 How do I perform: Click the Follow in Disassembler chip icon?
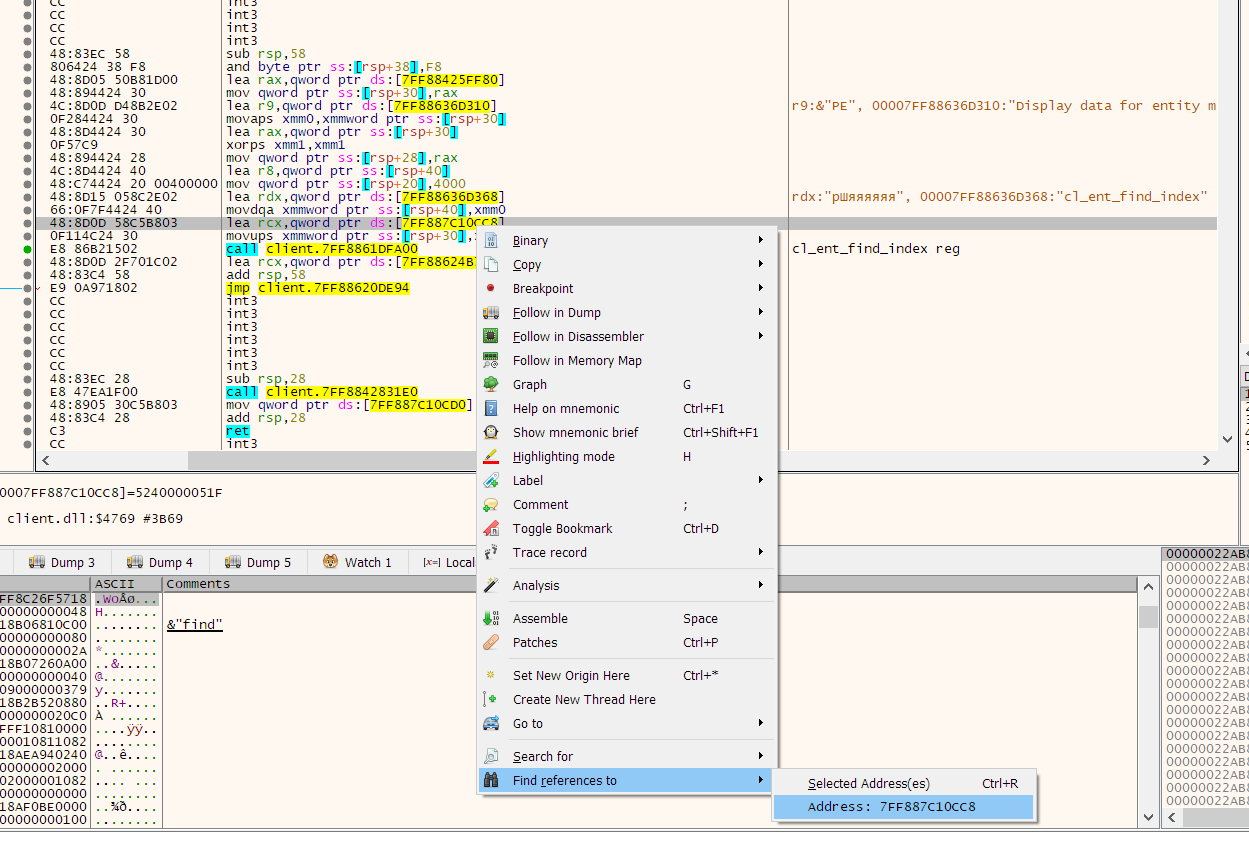point(491,336)
